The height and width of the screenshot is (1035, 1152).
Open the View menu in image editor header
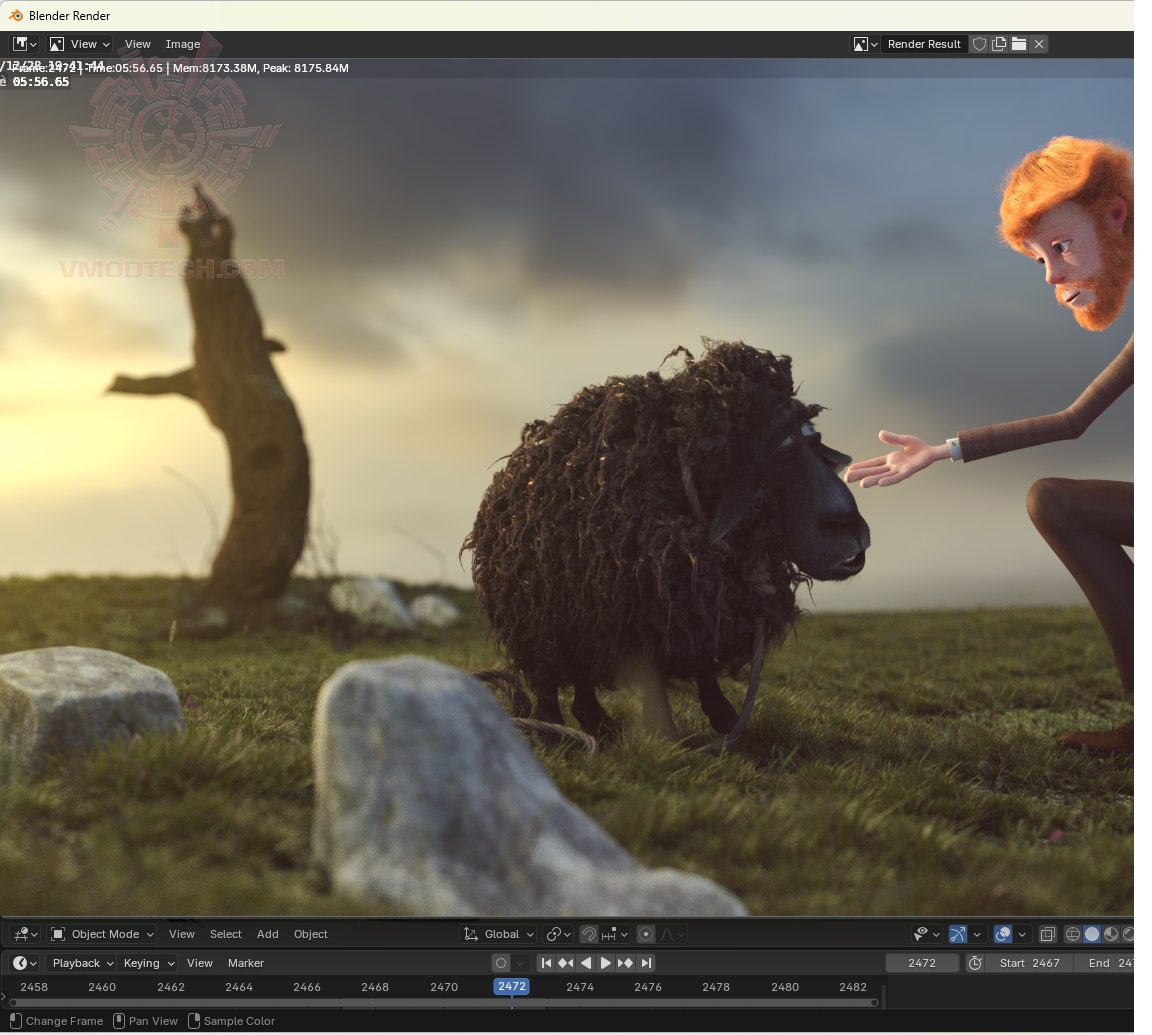tap(137, 44)
